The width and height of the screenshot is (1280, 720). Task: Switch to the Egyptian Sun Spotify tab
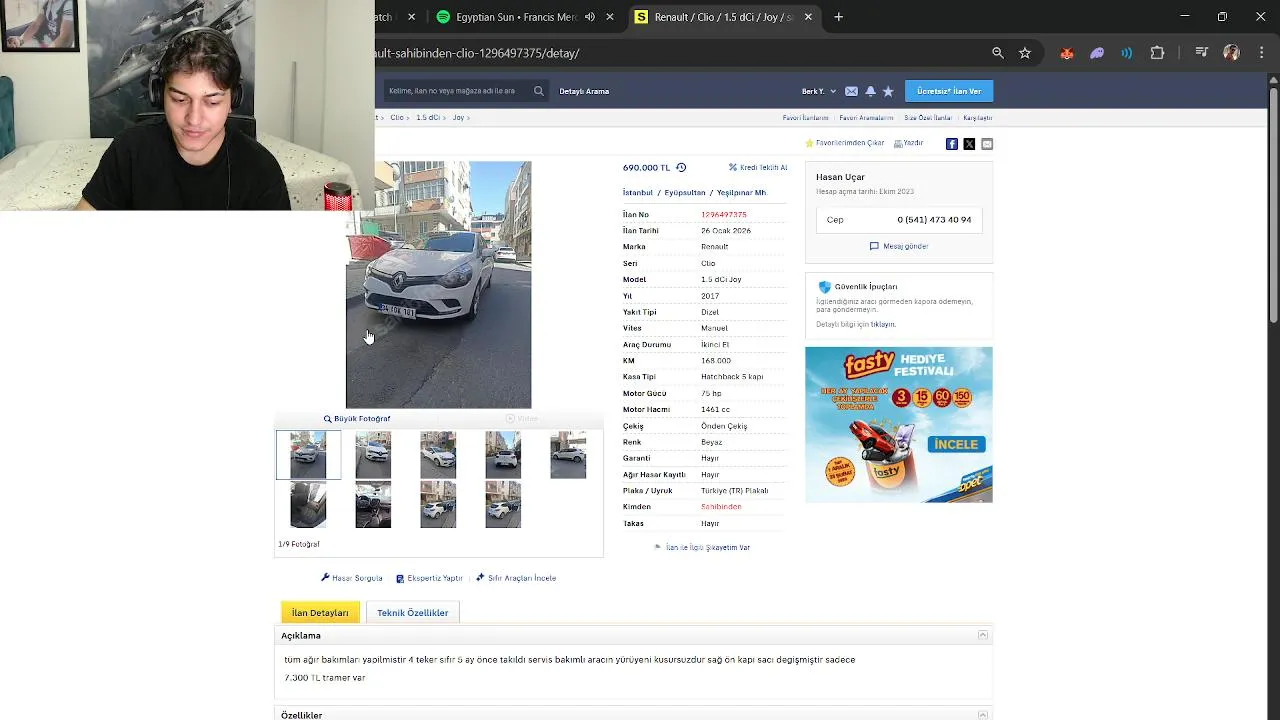[x=516, y=17]
